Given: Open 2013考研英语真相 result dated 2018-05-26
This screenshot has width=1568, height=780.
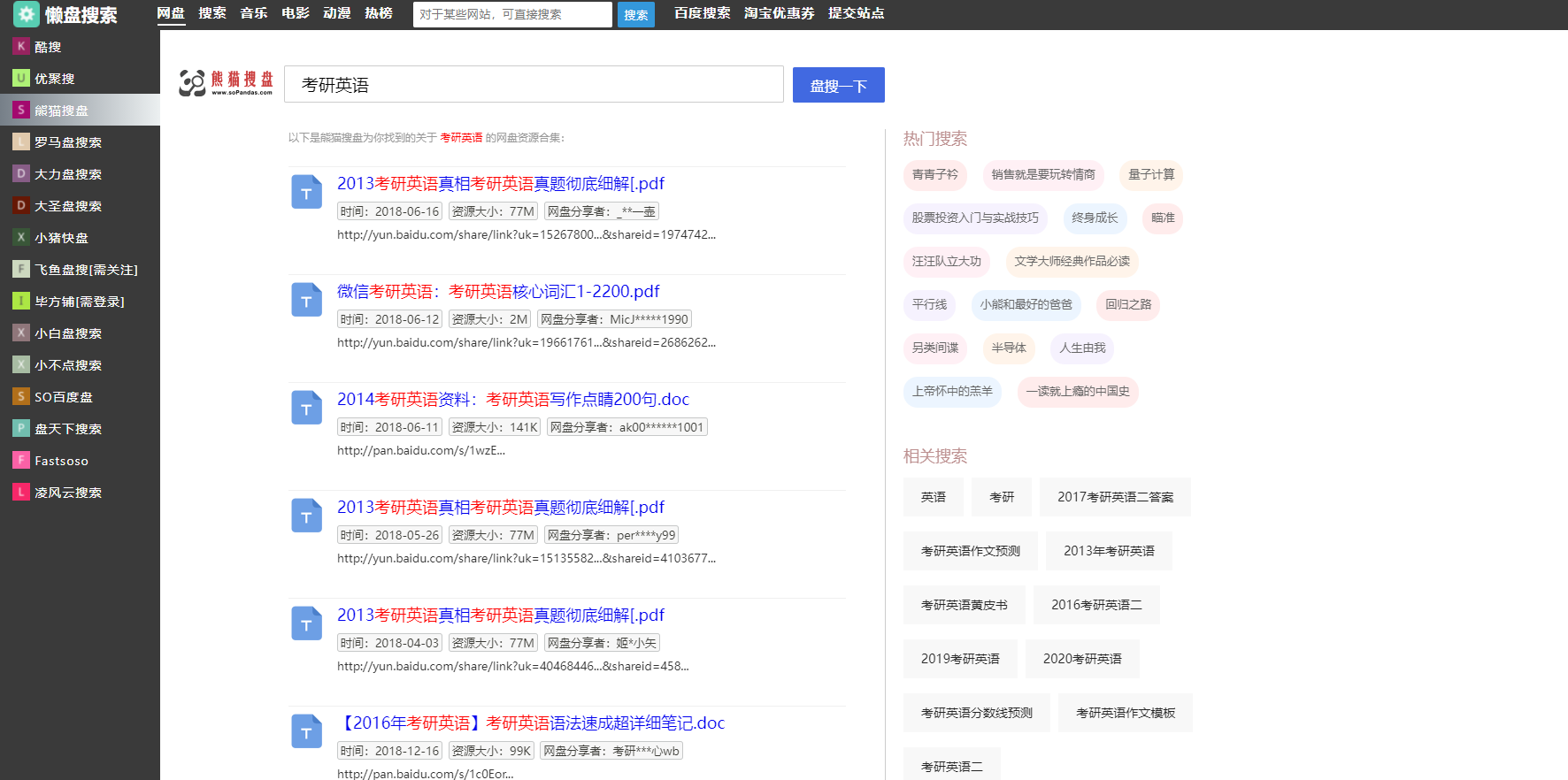Looking at the screenshot, I should (x=501, y=507).
